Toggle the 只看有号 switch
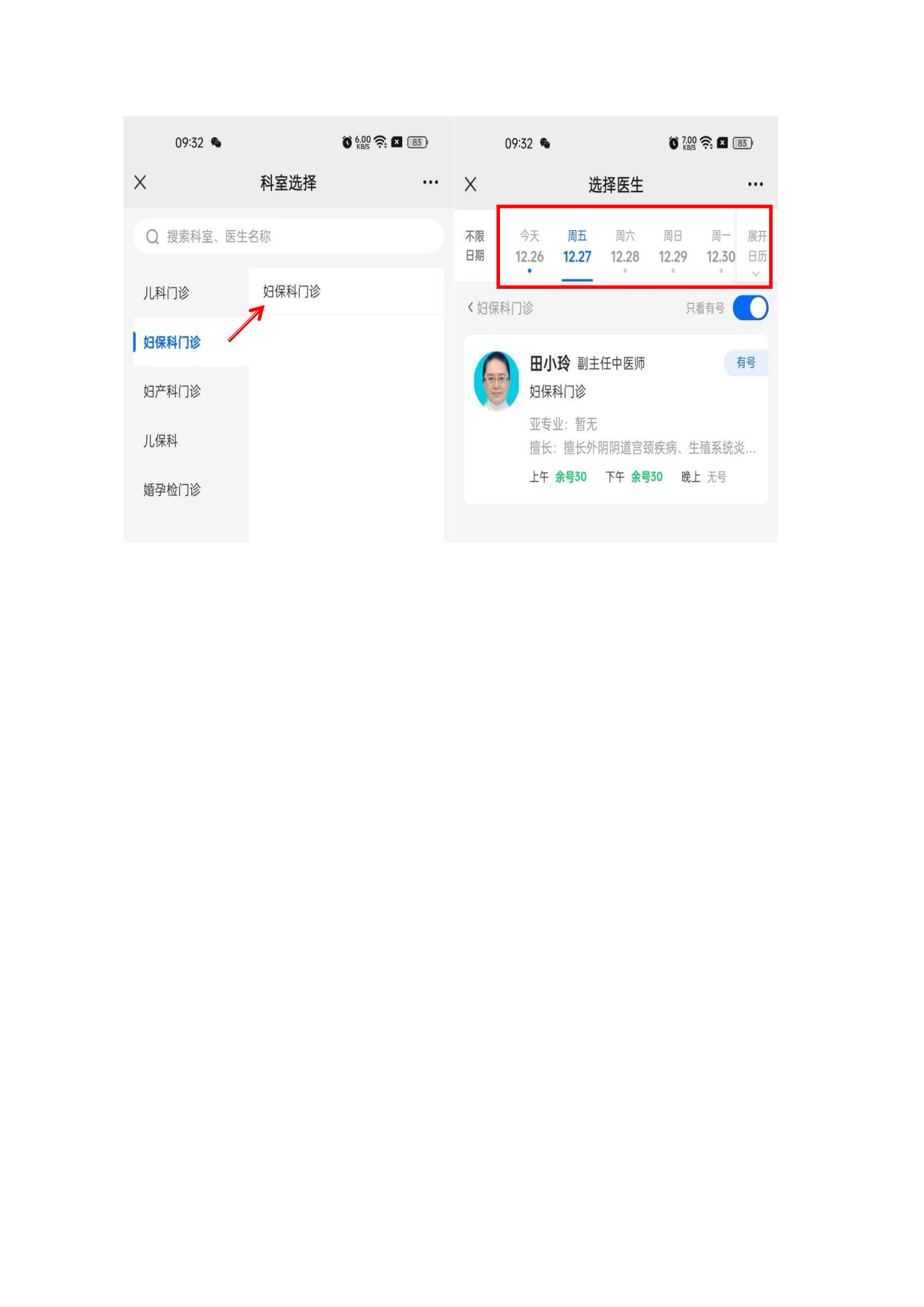924x1307 pixels. pyautogui.click(x=750, y=308)
